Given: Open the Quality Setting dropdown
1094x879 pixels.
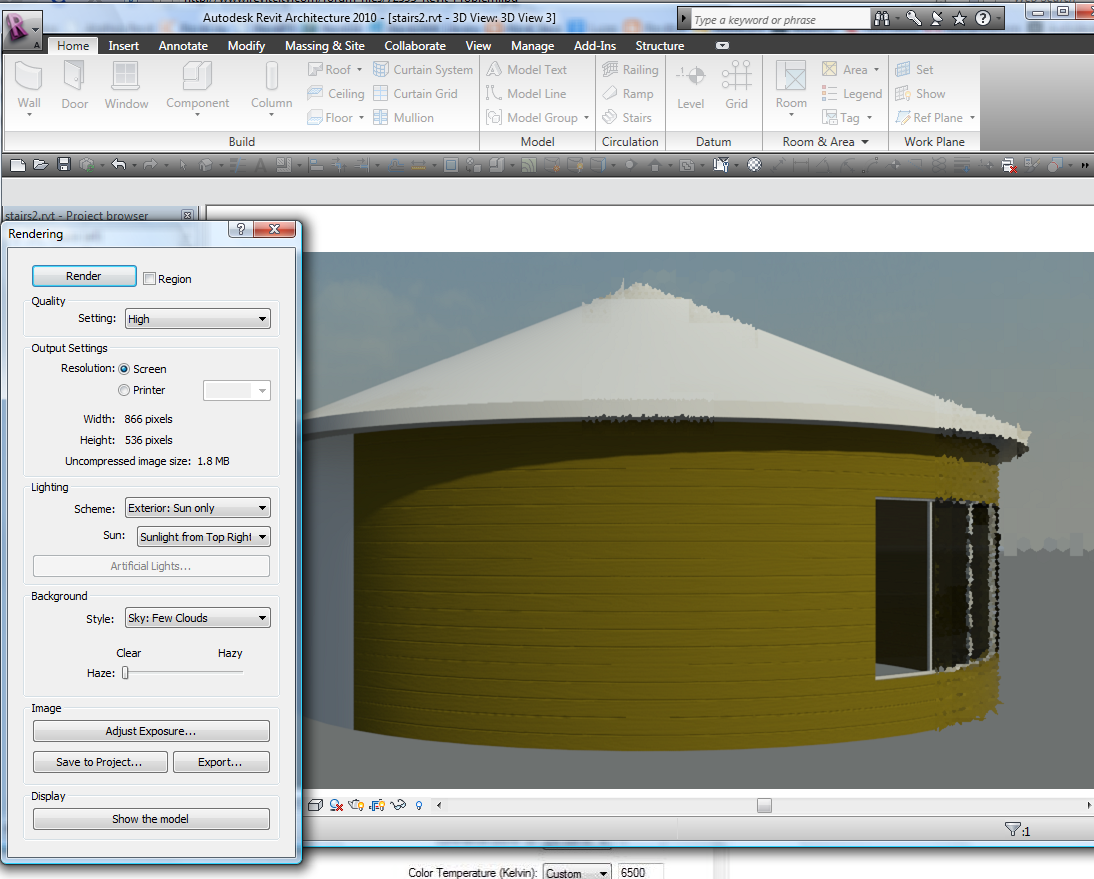Looking at the screenshot, I should (198, 319).
